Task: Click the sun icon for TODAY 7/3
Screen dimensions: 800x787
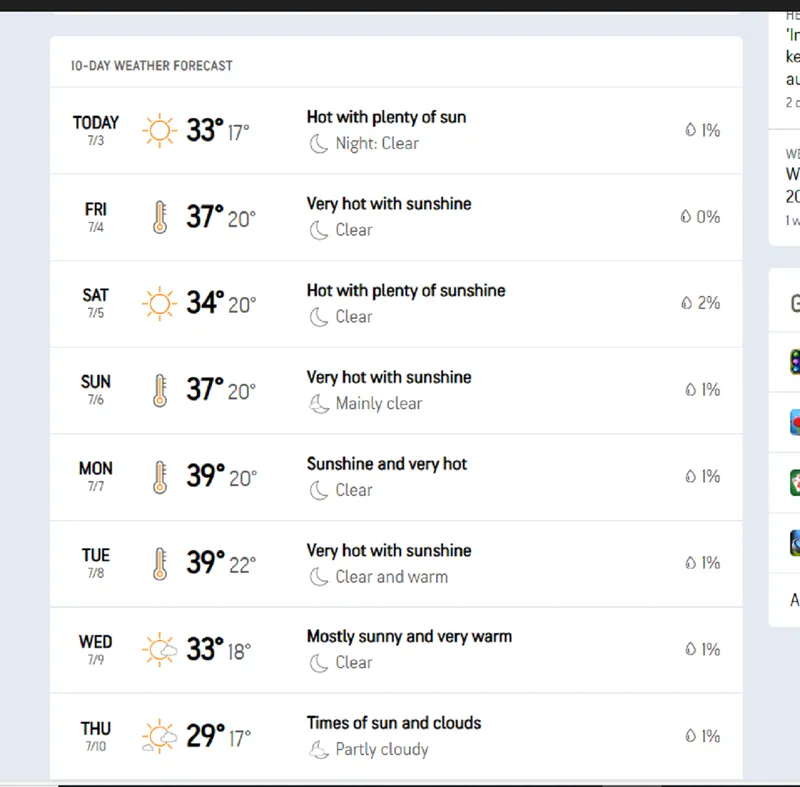Action: click(x=159, y=131)
